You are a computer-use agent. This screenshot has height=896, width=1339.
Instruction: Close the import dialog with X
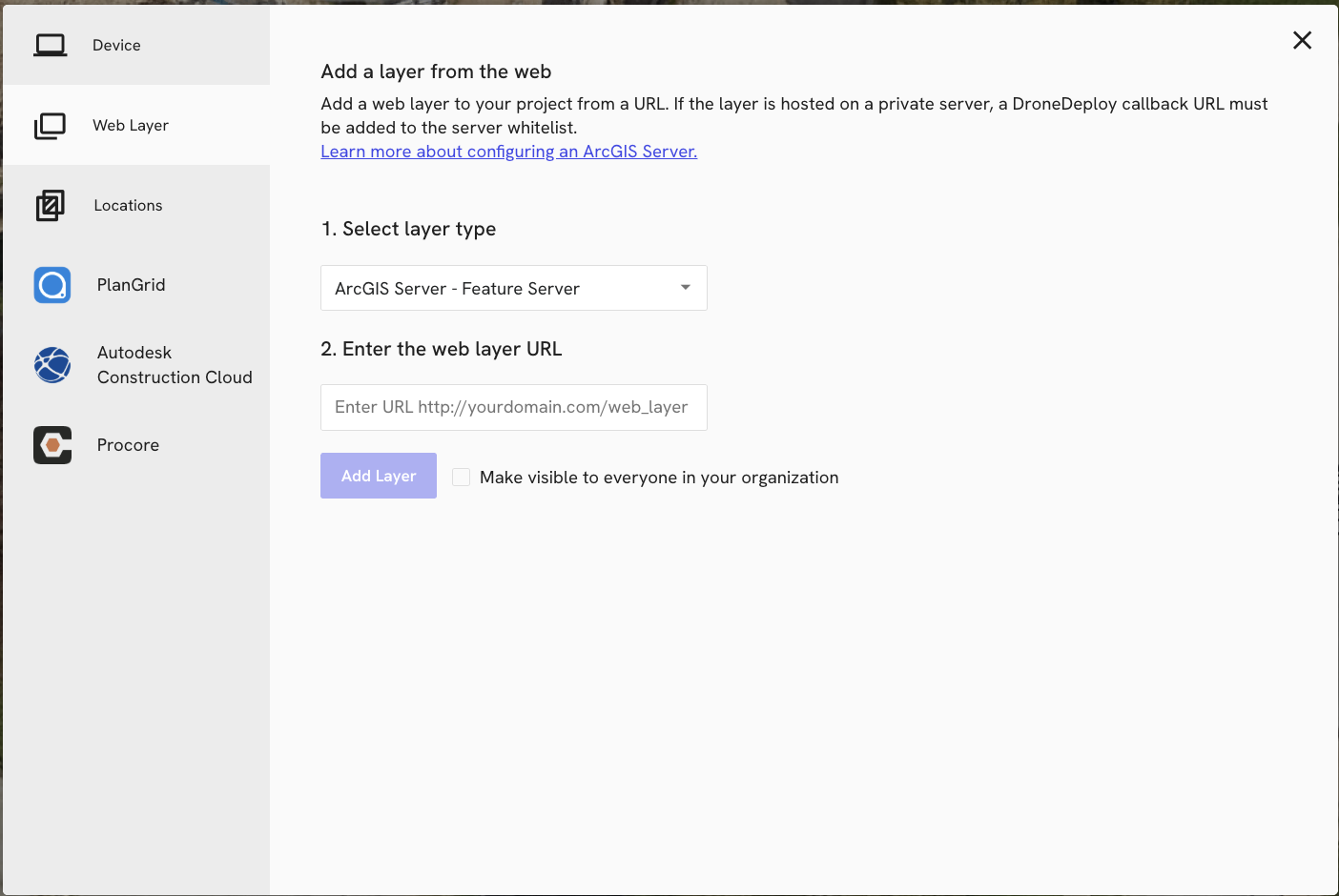click(1302, 40)
